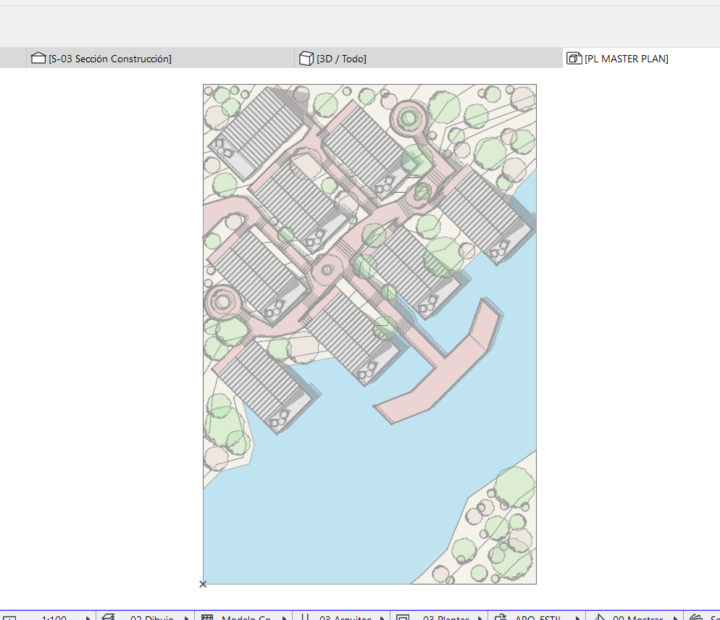
Task: Click the scale icon left of 1:100
Action: pos(9,618)
